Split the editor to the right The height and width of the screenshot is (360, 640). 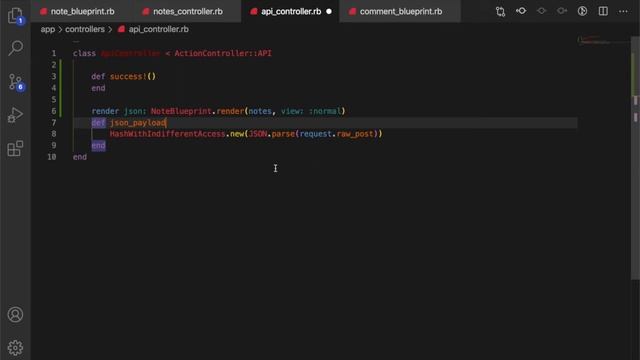click(x=603, y=11)
